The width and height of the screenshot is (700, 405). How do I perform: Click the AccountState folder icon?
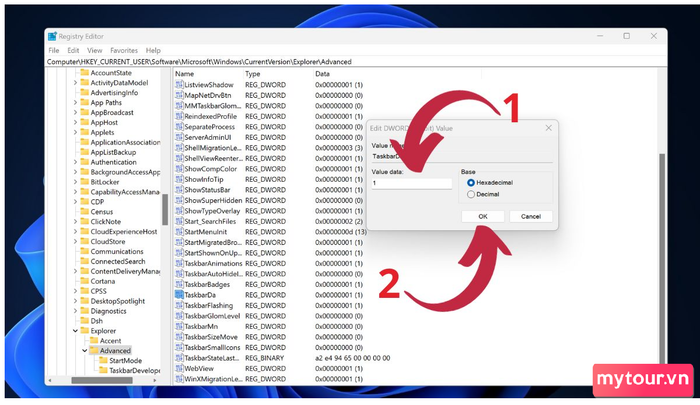(84, 73)
